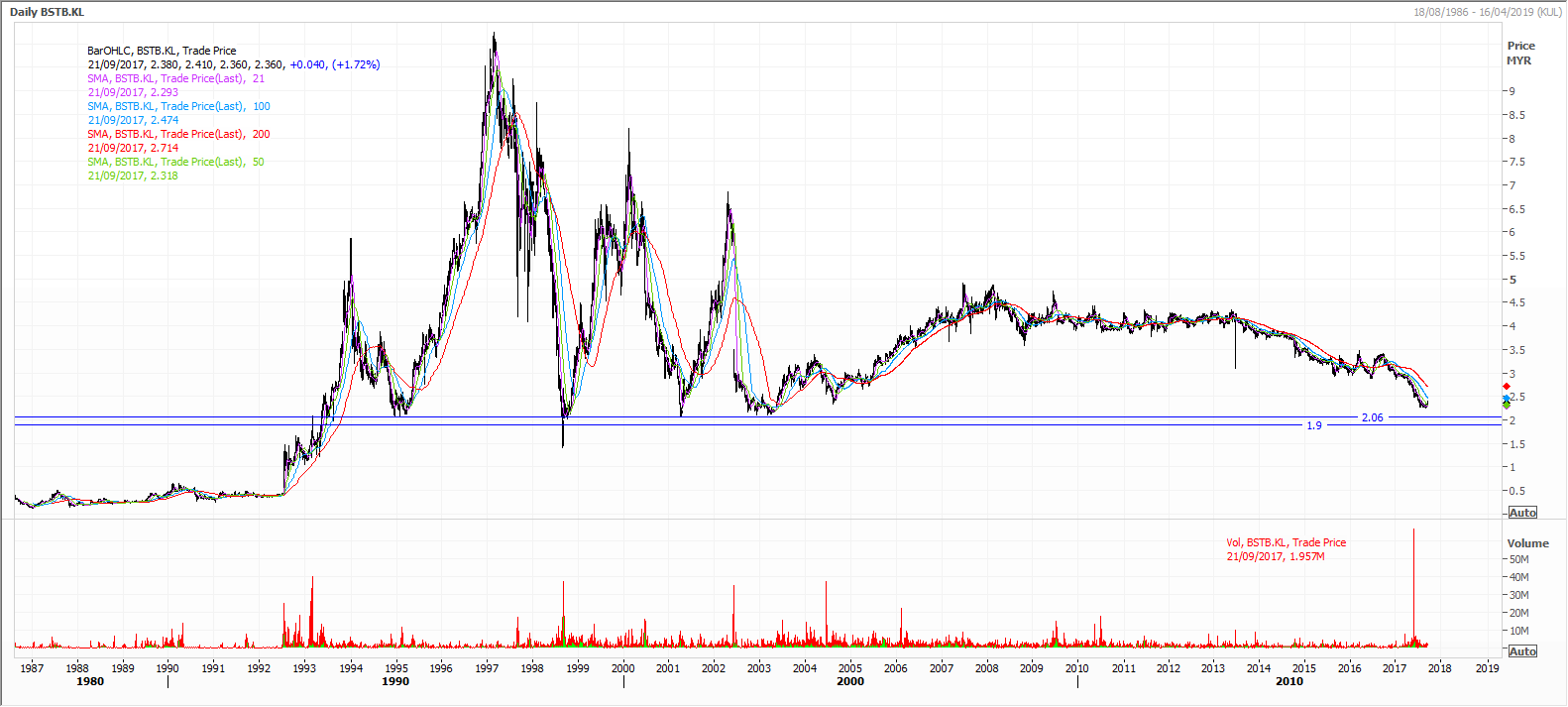Click the red SMA 200 price-axis marker

pos(1507,386)
